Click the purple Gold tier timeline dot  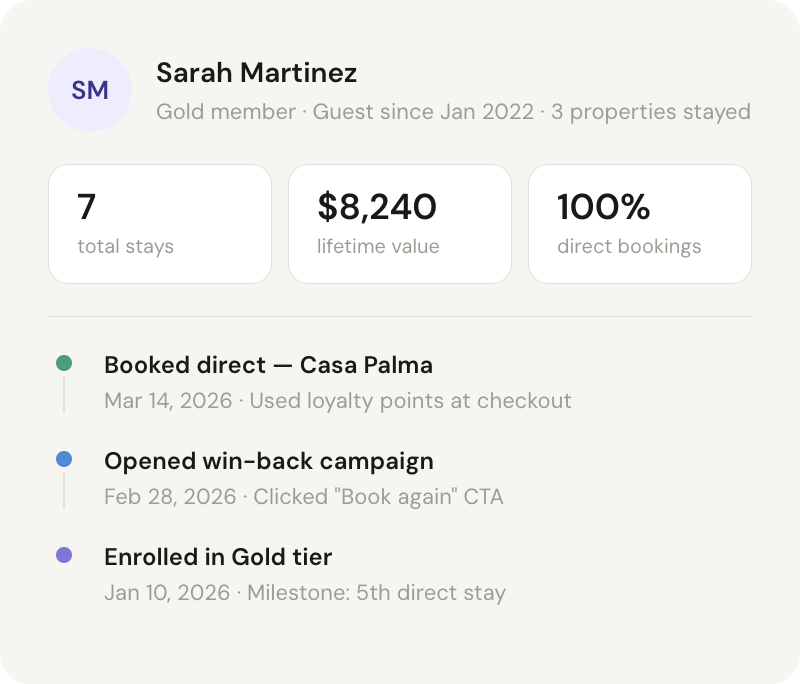click(x=64, y=555)
